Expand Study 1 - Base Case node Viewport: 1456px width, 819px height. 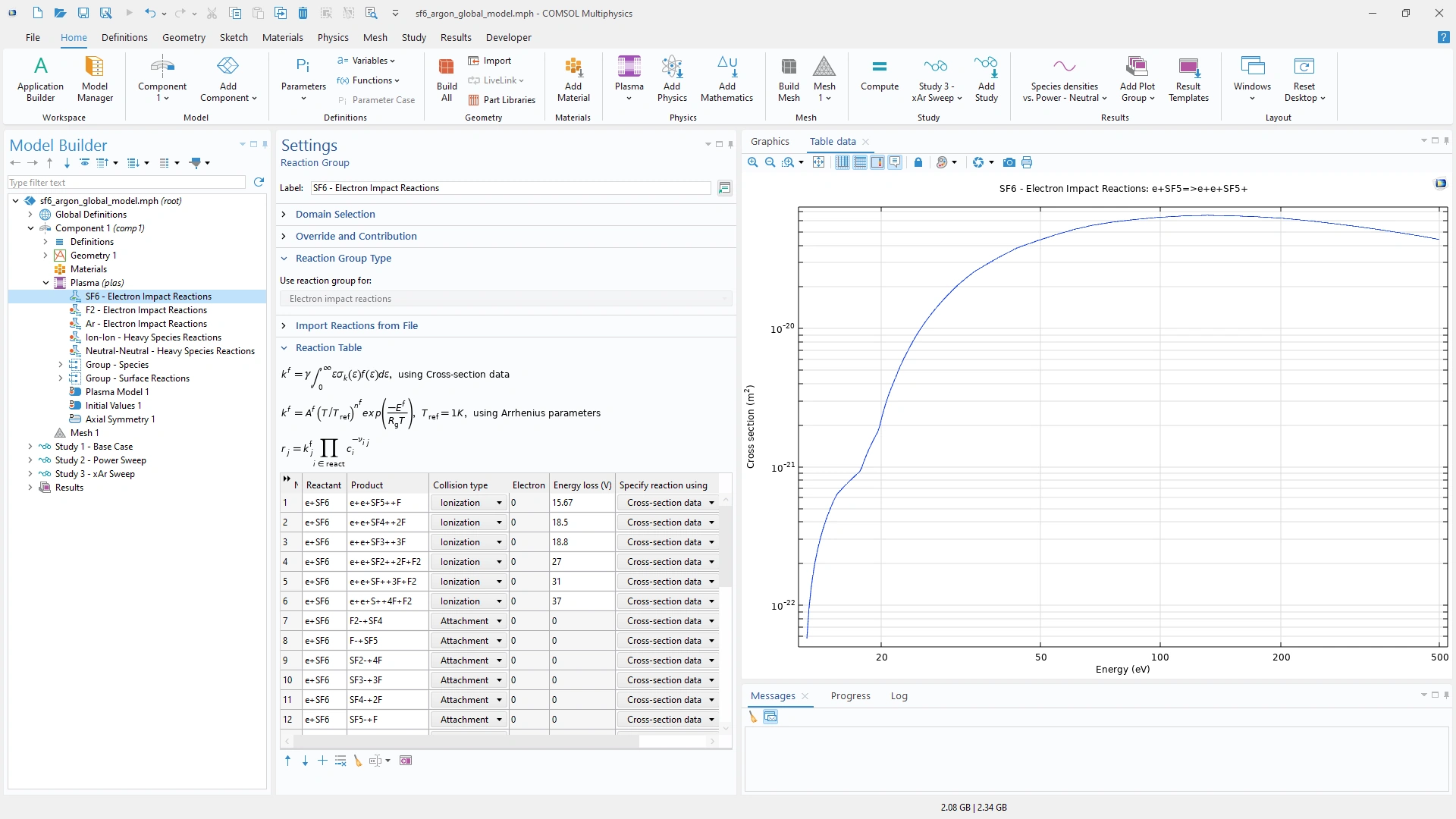coord(30,447)
